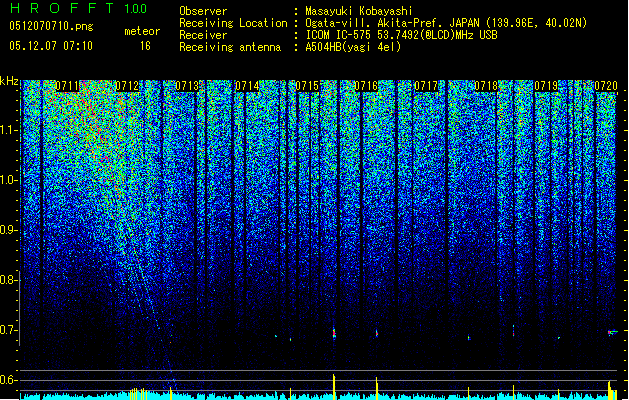
Task: Select the filename 0512070710.png
Action: click(x=51, y=26)
